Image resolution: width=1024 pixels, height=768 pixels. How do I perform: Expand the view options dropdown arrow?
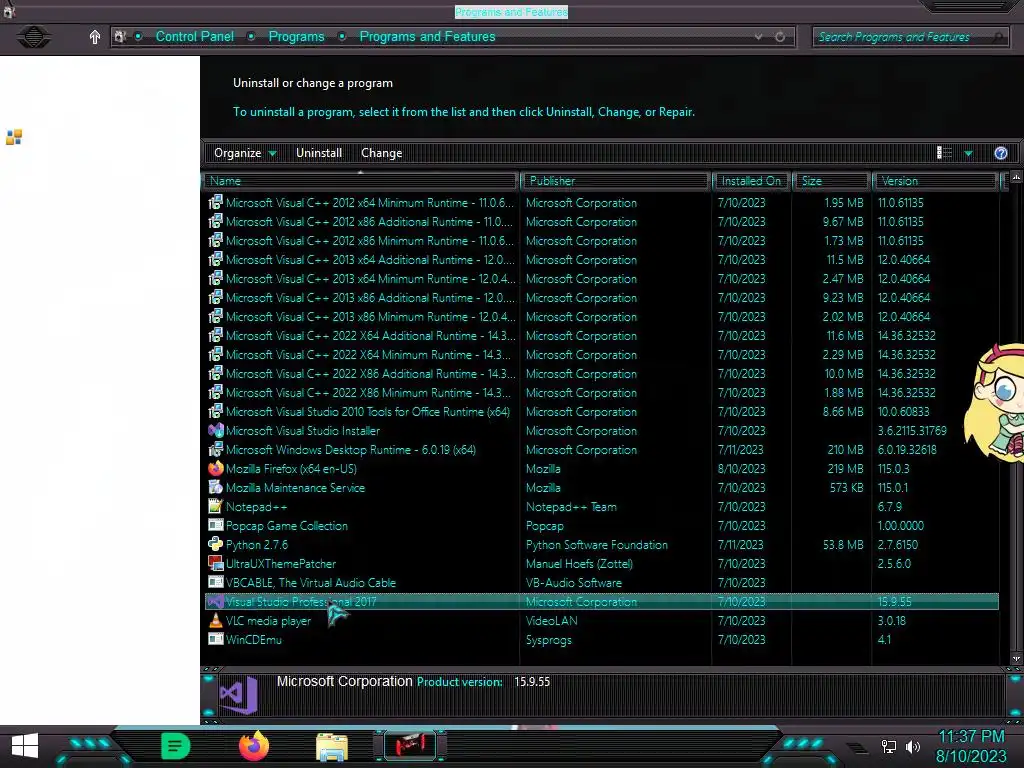(x=968, y=153)
